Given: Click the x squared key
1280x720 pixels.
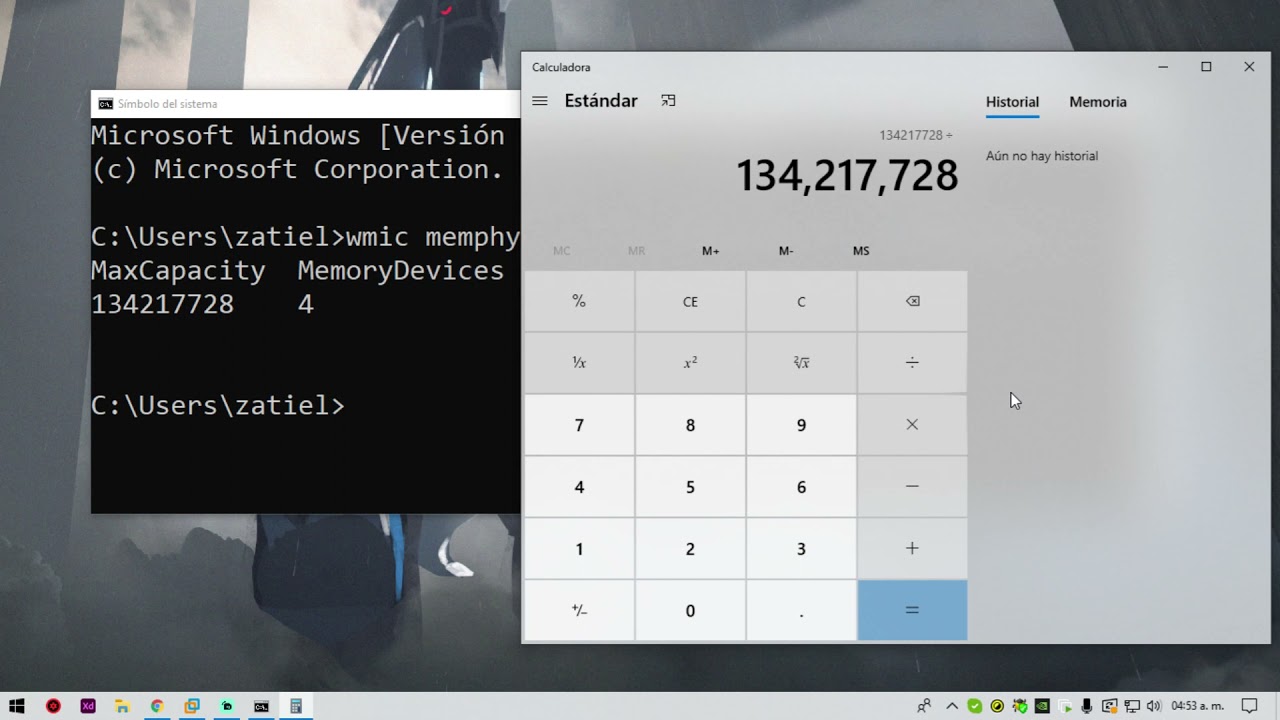Looking at the screenshot, I should [690, 362].
